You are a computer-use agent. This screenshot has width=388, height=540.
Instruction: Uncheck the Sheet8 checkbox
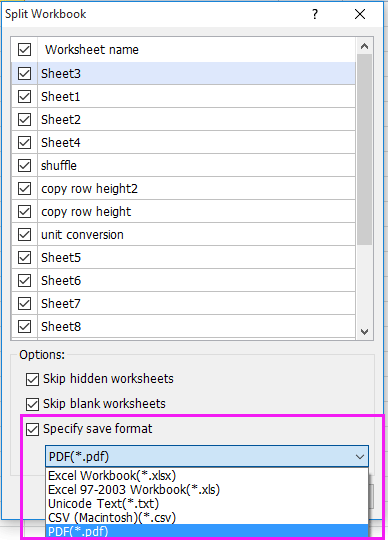tap(24, 326)
